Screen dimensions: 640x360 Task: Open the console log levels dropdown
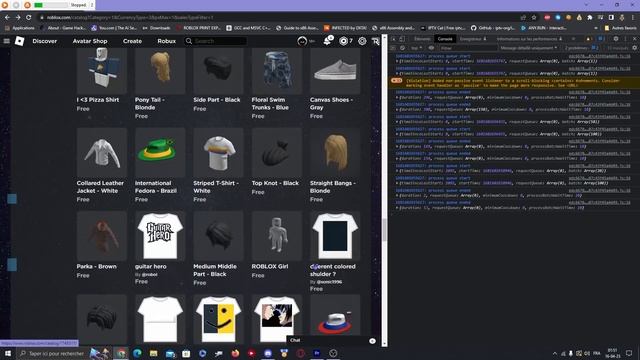point(529,48)
